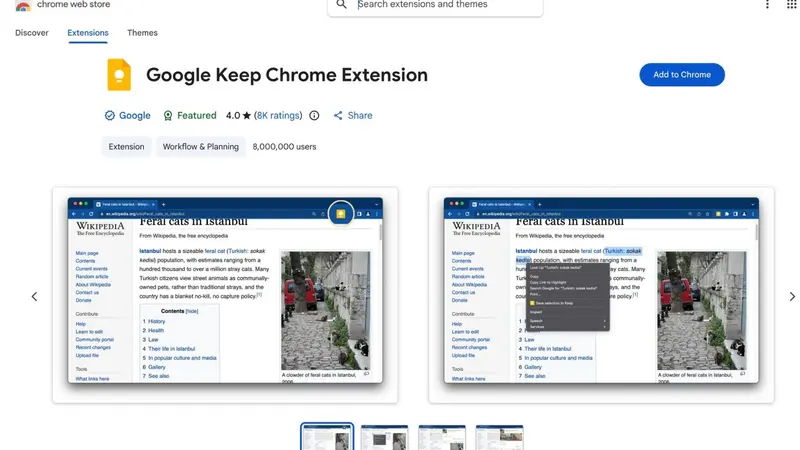800x450 pixels.
Task: Open the Google apps grid
Action: click(x=791, y=5)
